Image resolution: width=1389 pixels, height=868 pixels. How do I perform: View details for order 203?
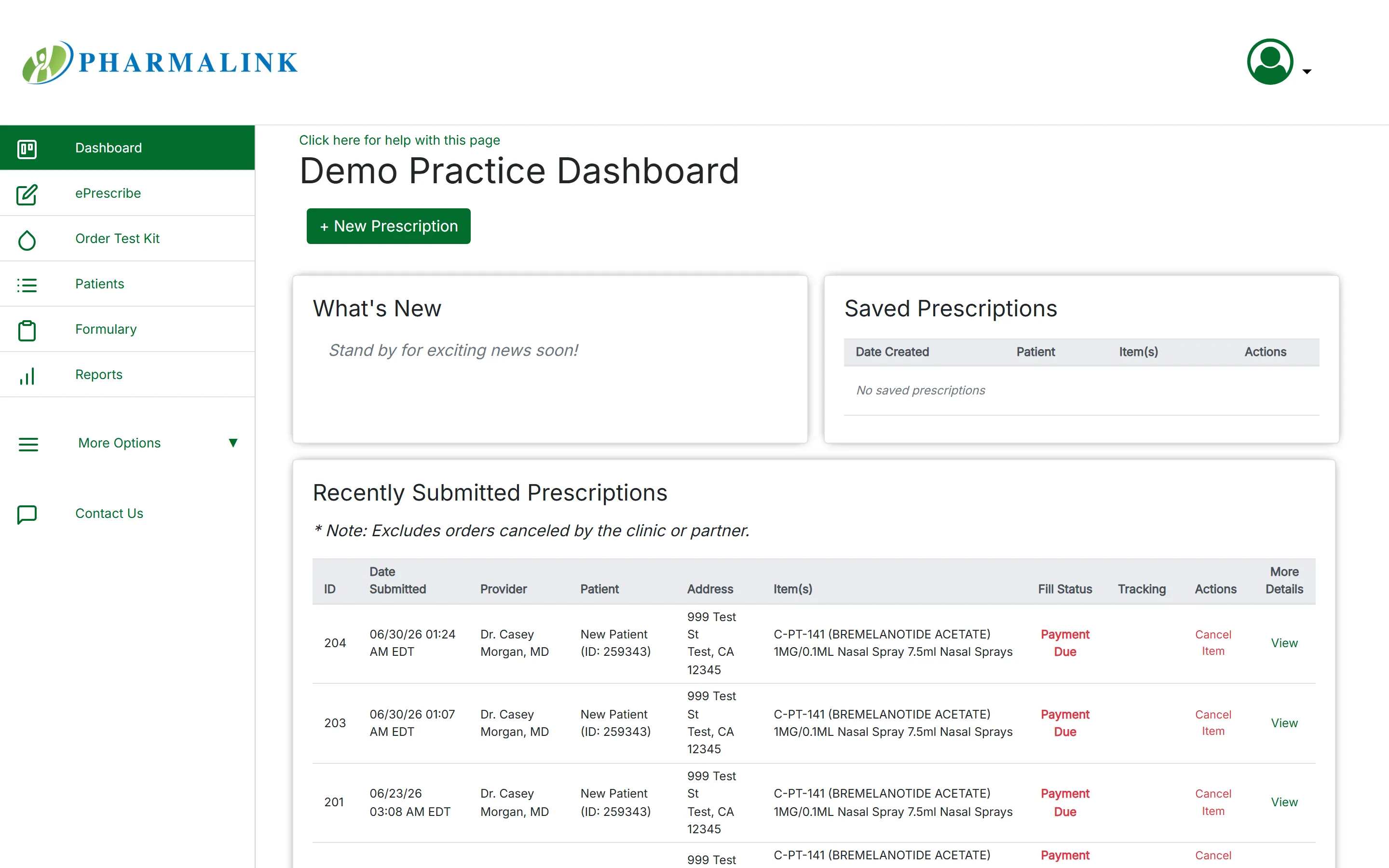pyautogui.click(x=1284, y=723)
